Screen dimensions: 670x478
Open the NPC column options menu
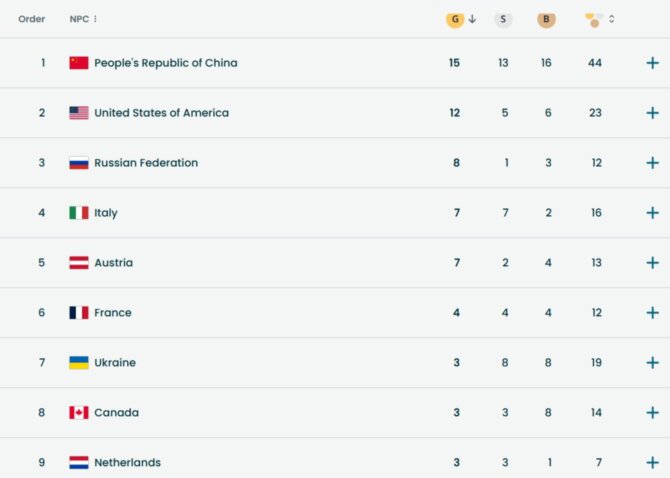96,19
